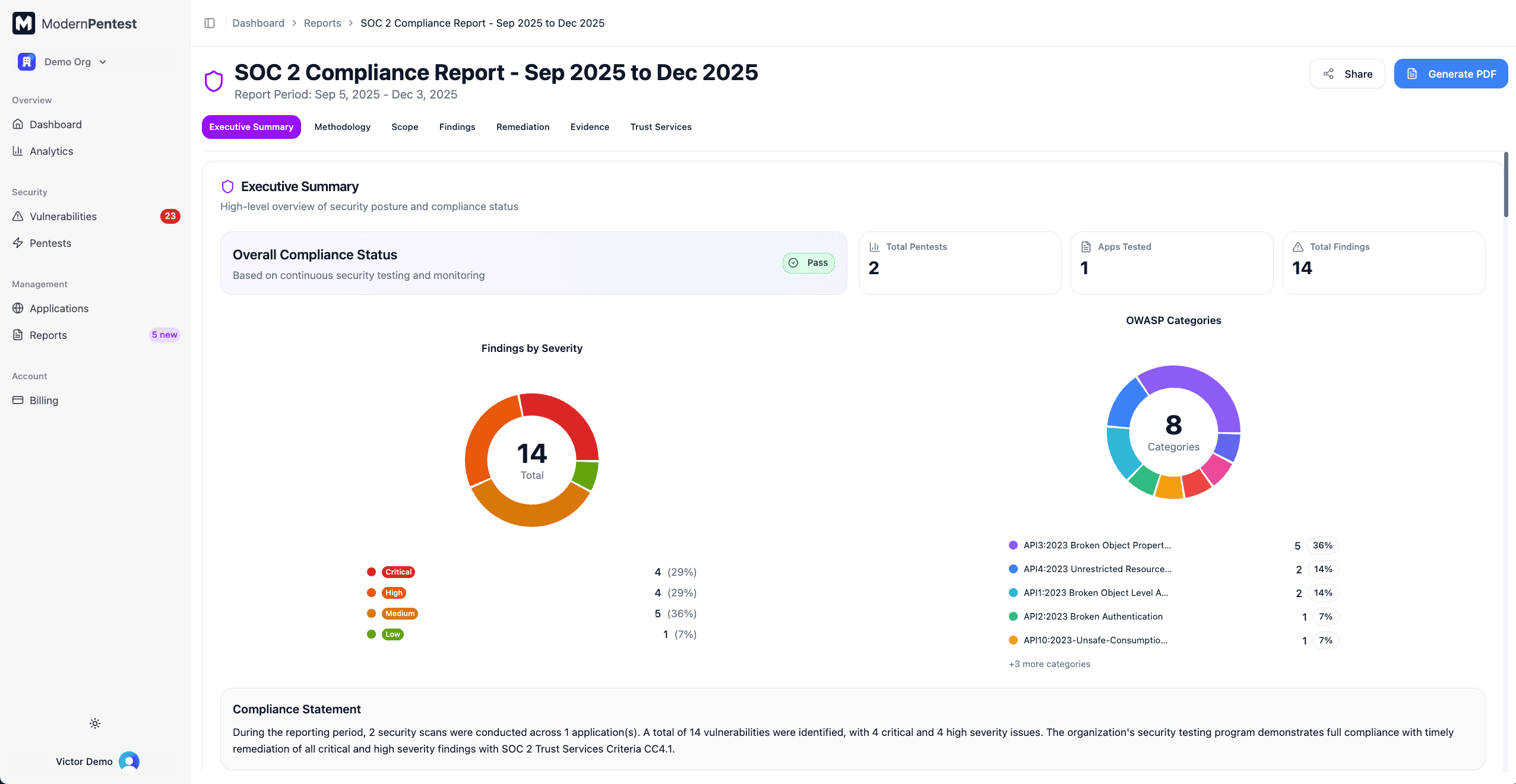The height and width of the screenshot is (784, 1516).
Task: Open the Reports breadcrumb link
Action: click(322, 23)
